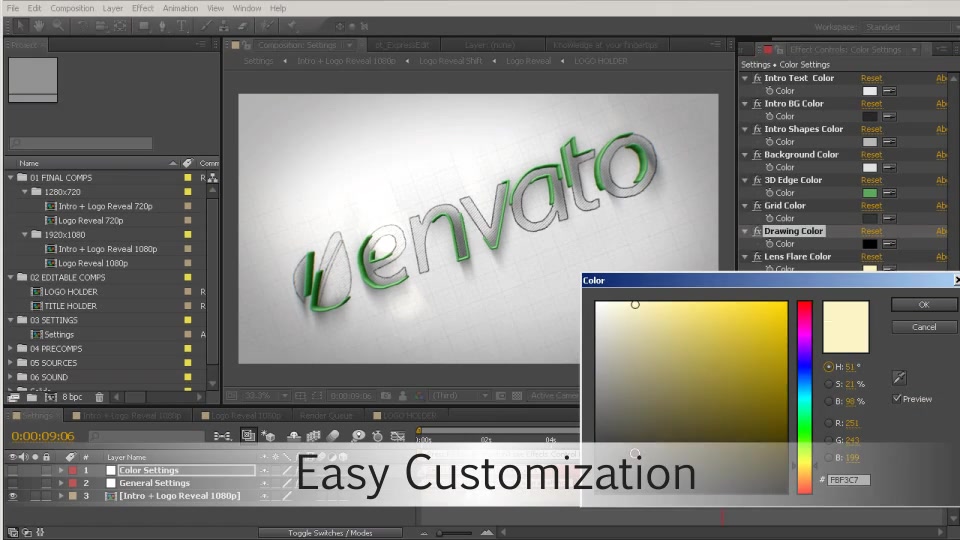
Task: Toggle Frame Blending in timeline
Action: (x=313, y=436)
